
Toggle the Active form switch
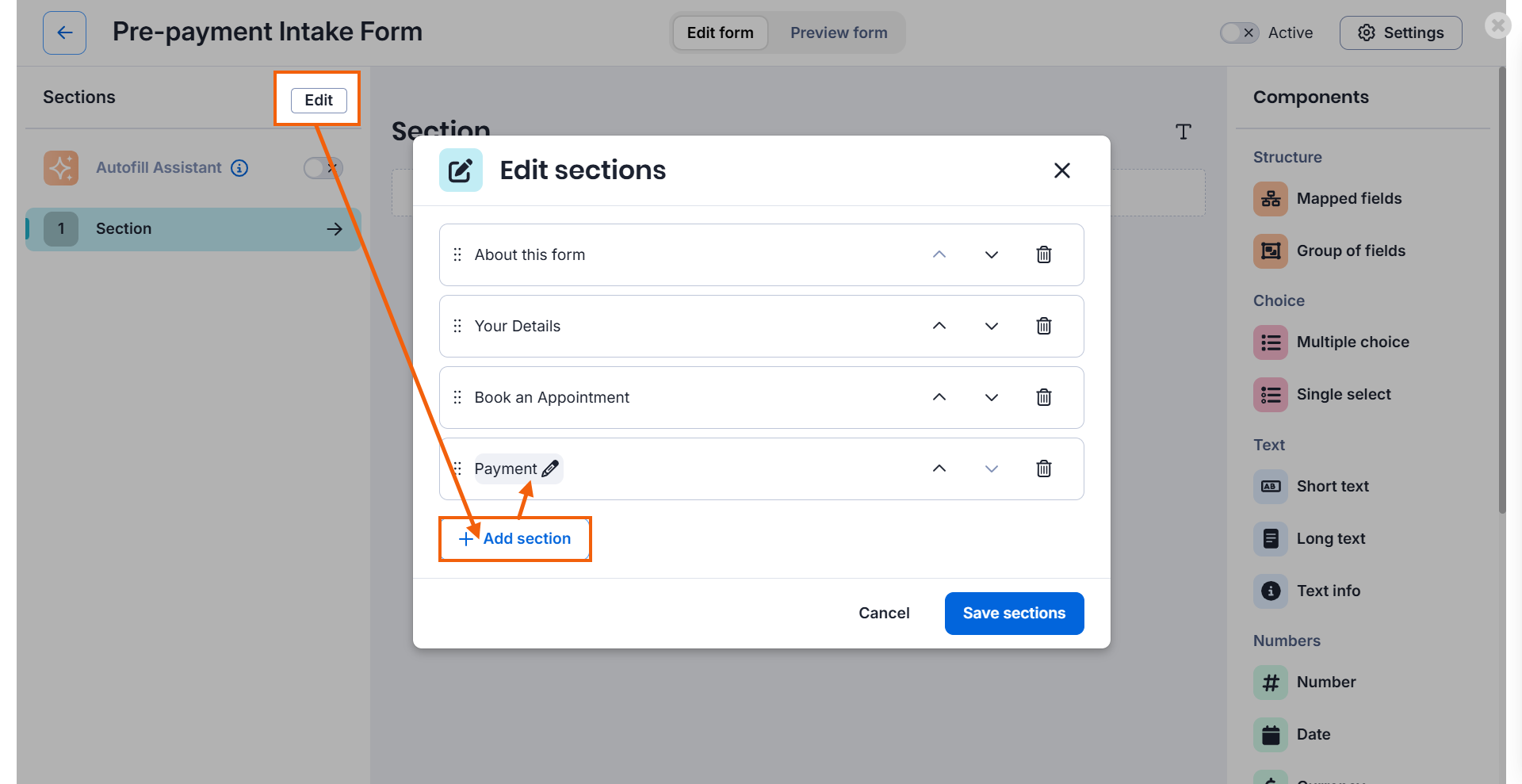1239,33
